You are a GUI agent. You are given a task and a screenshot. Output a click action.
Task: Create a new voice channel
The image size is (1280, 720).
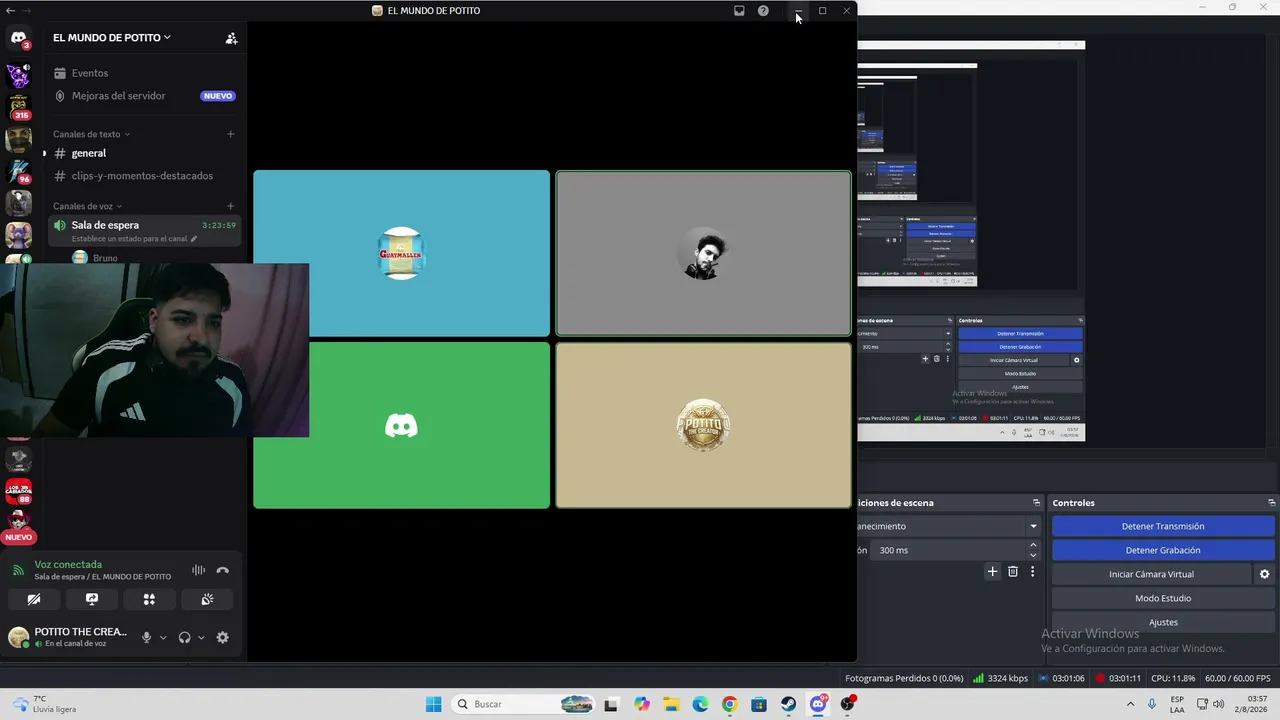pyautogui.click(x=231, y=206)
